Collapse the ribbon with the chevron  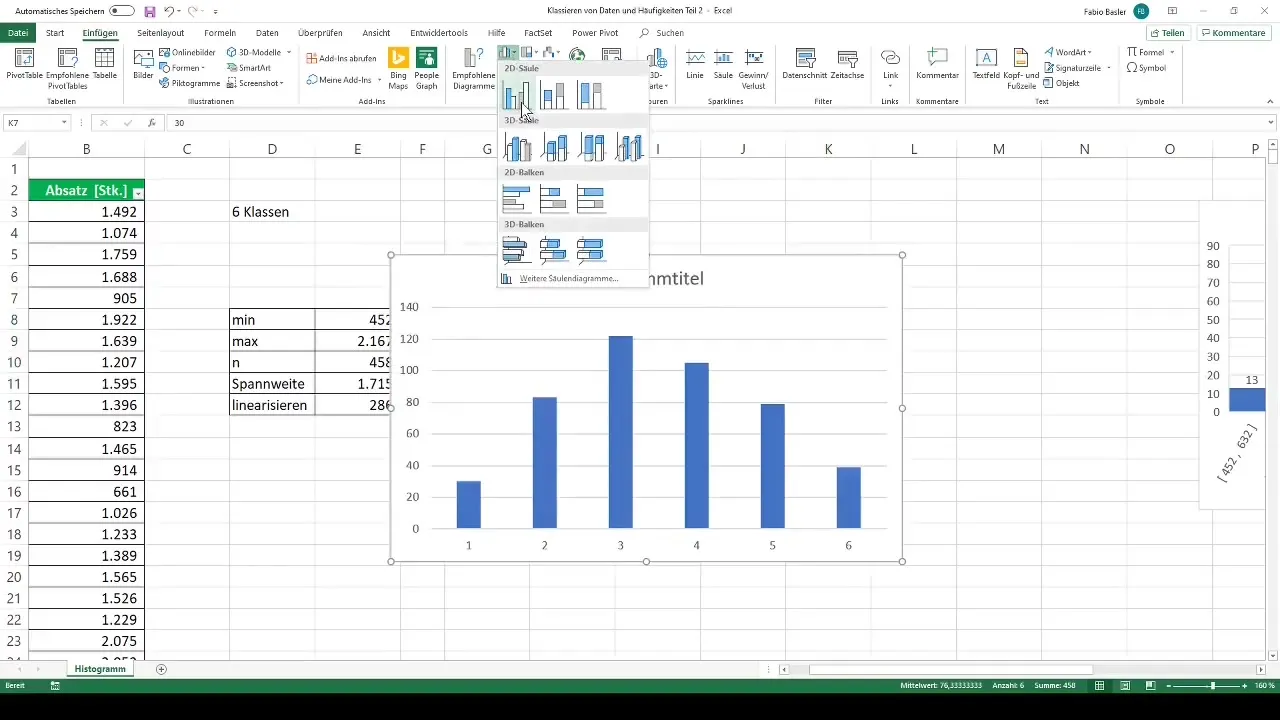(1271, 102)
